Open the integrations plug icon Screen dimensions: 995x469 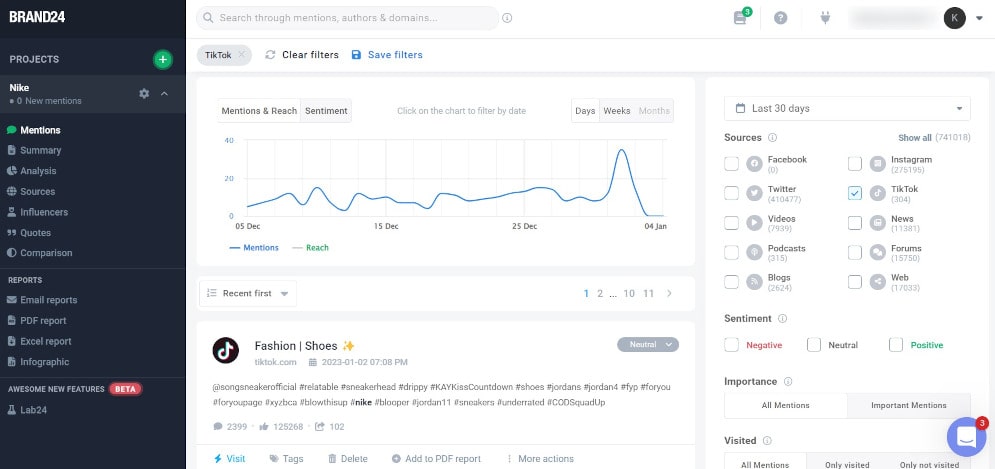825,18
